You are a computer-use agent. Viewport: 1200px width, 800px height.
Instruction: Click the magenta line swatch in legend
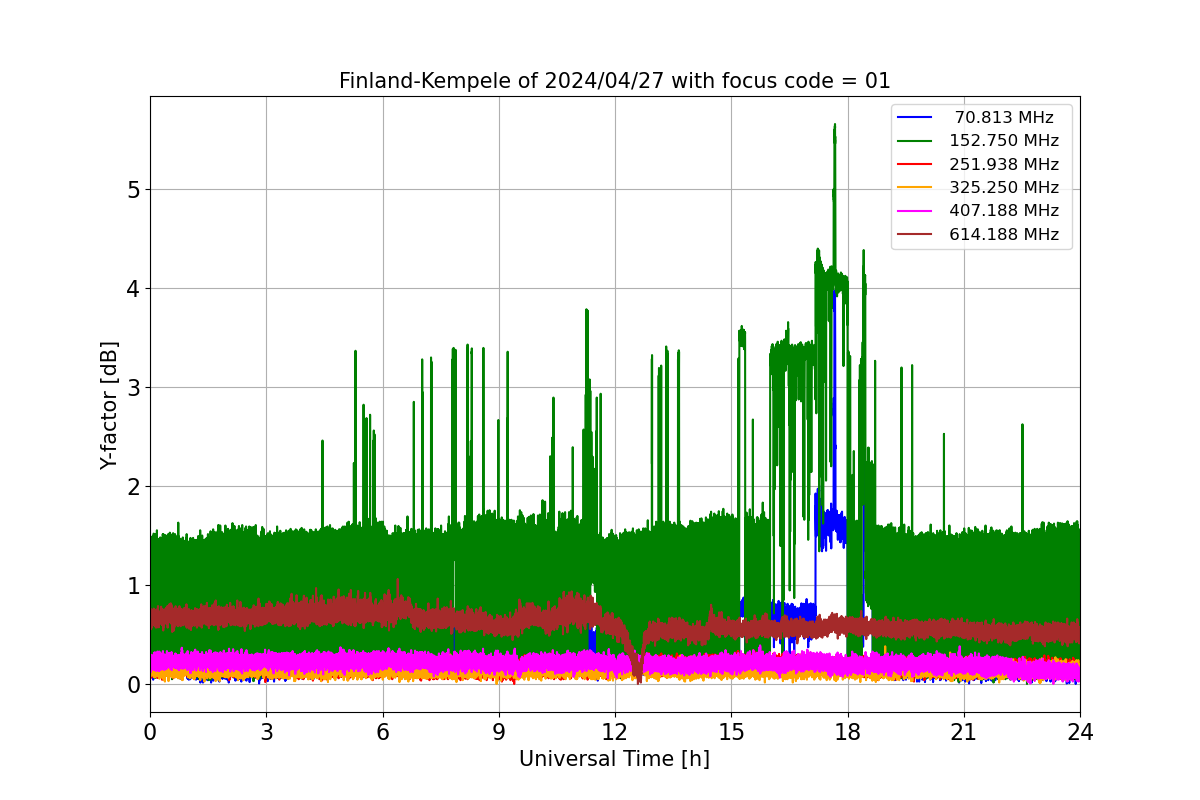(916, 211)
